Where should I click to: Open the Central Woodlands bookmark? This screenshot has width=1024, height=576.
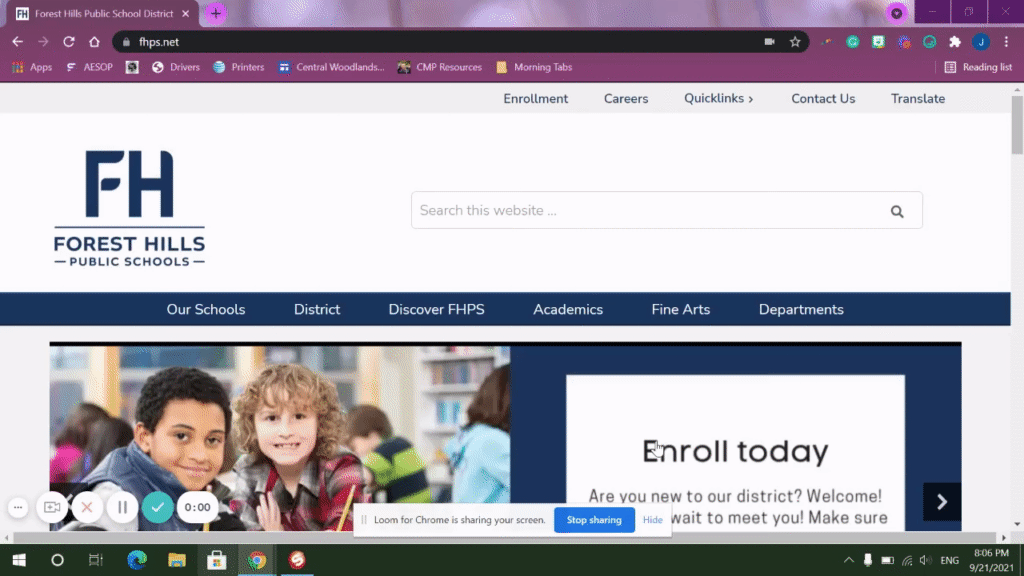point(332,67)
